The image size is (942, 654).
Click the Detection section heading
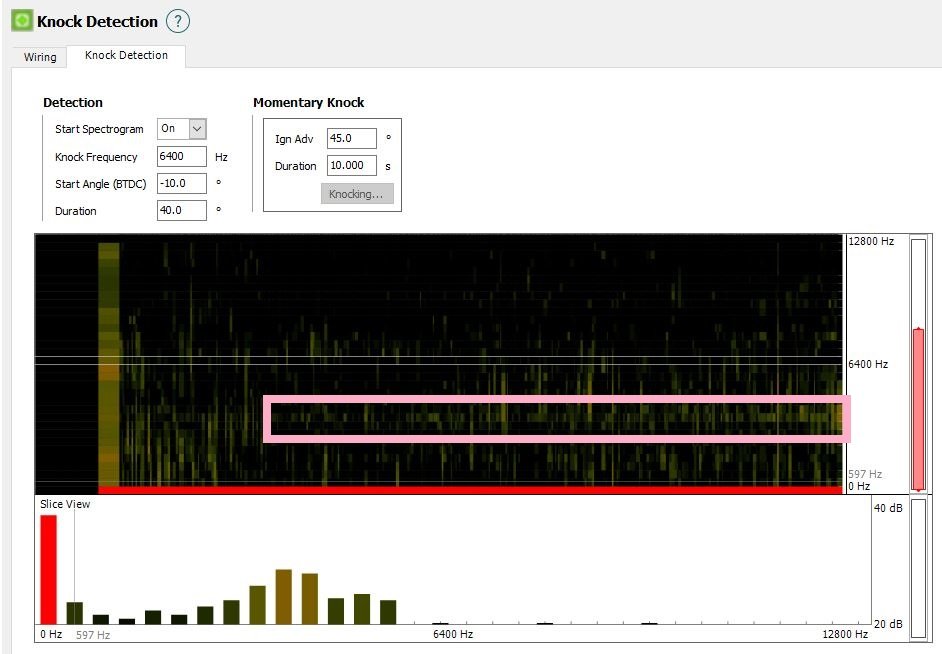[73, 103]
